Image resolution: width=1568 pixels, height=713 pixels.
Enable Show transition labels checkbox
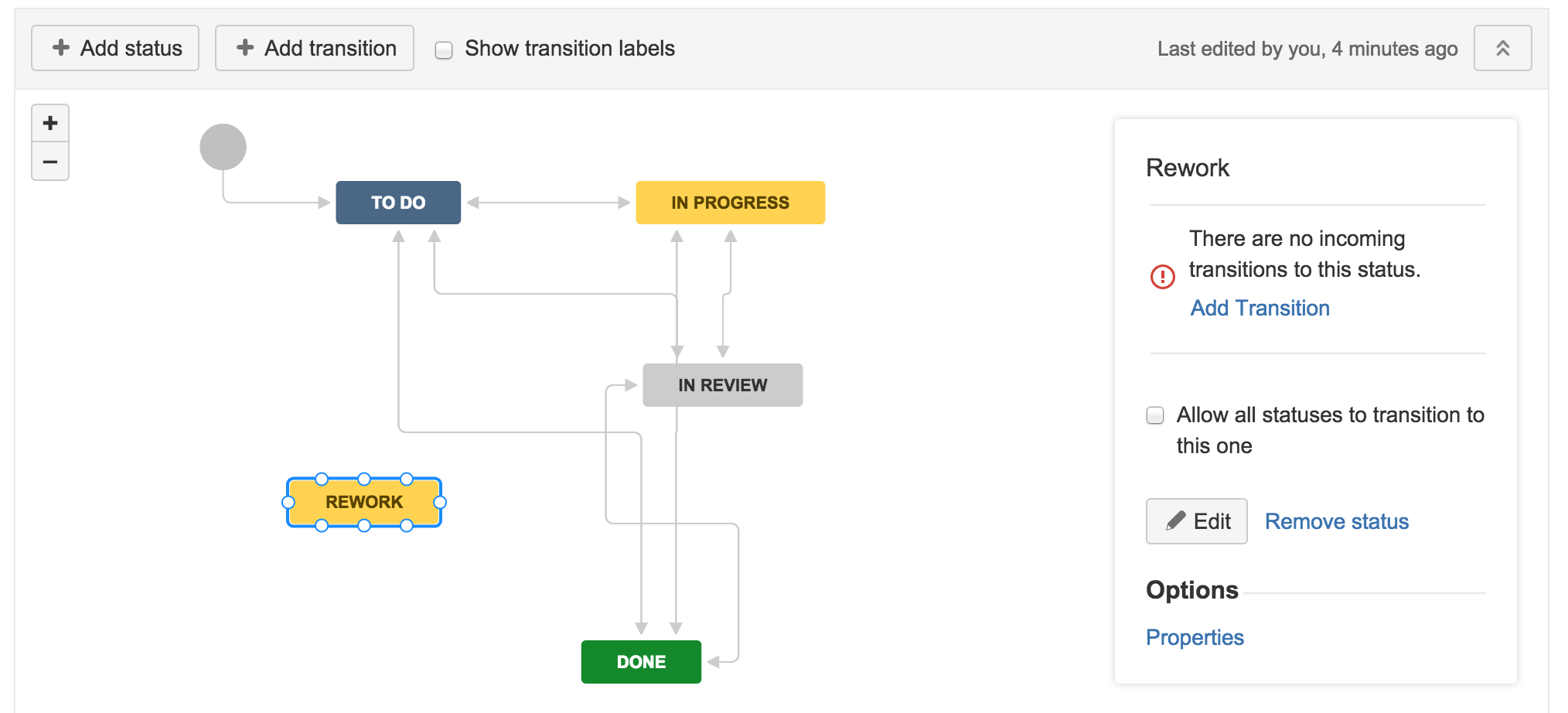(x=444, y=50)
